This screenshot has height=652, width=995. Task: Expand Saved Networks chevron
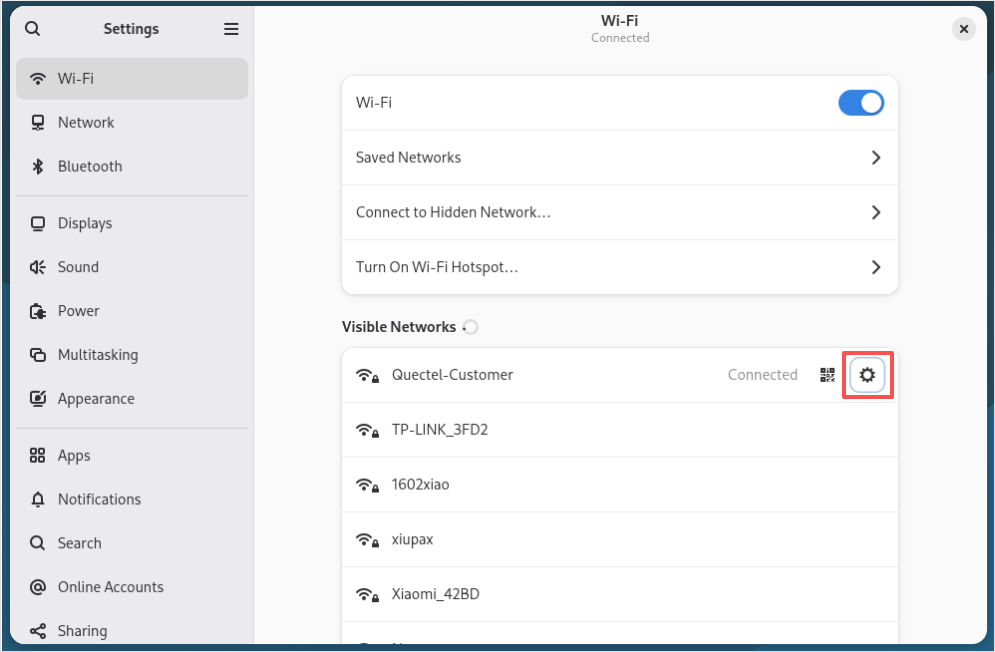click(x=876, y=158)
